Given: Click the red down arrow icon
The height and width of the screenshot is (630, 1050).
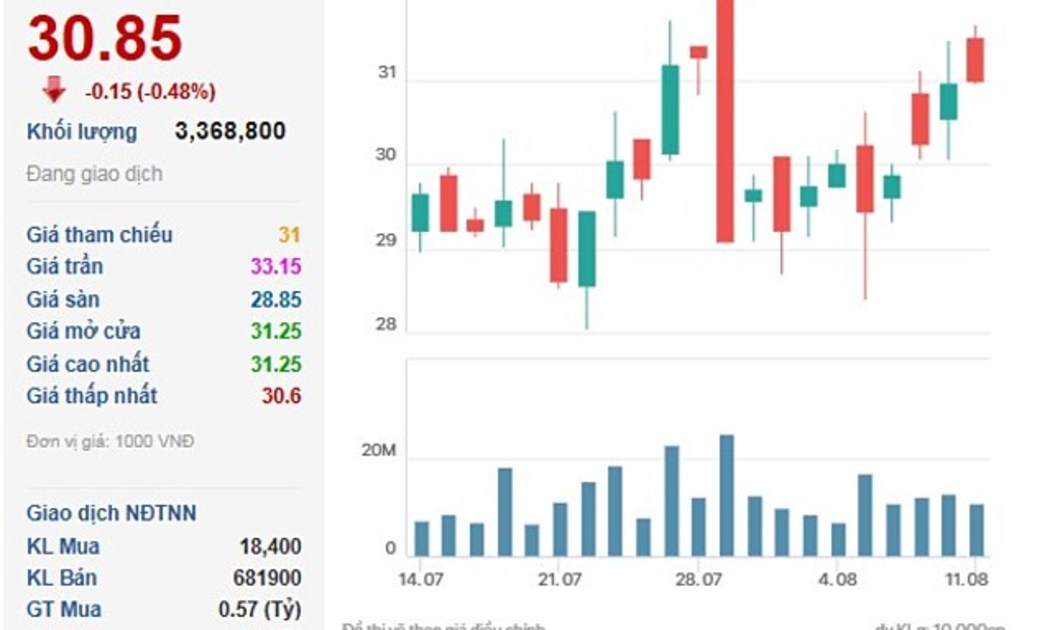Looking at the screenshot, I should coord(54,90).
